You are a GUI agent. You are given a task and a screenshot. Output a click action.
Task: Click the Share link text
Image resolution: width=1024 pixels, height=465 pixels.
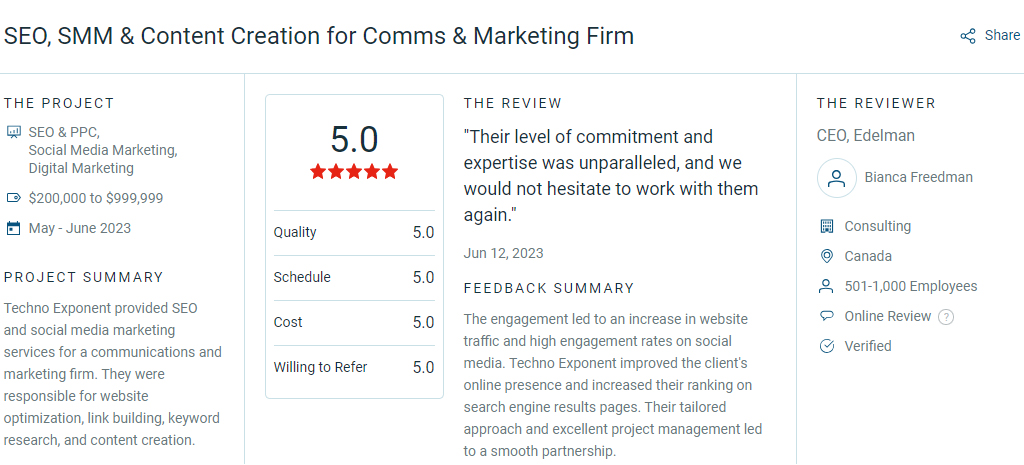coord(1002,35)
